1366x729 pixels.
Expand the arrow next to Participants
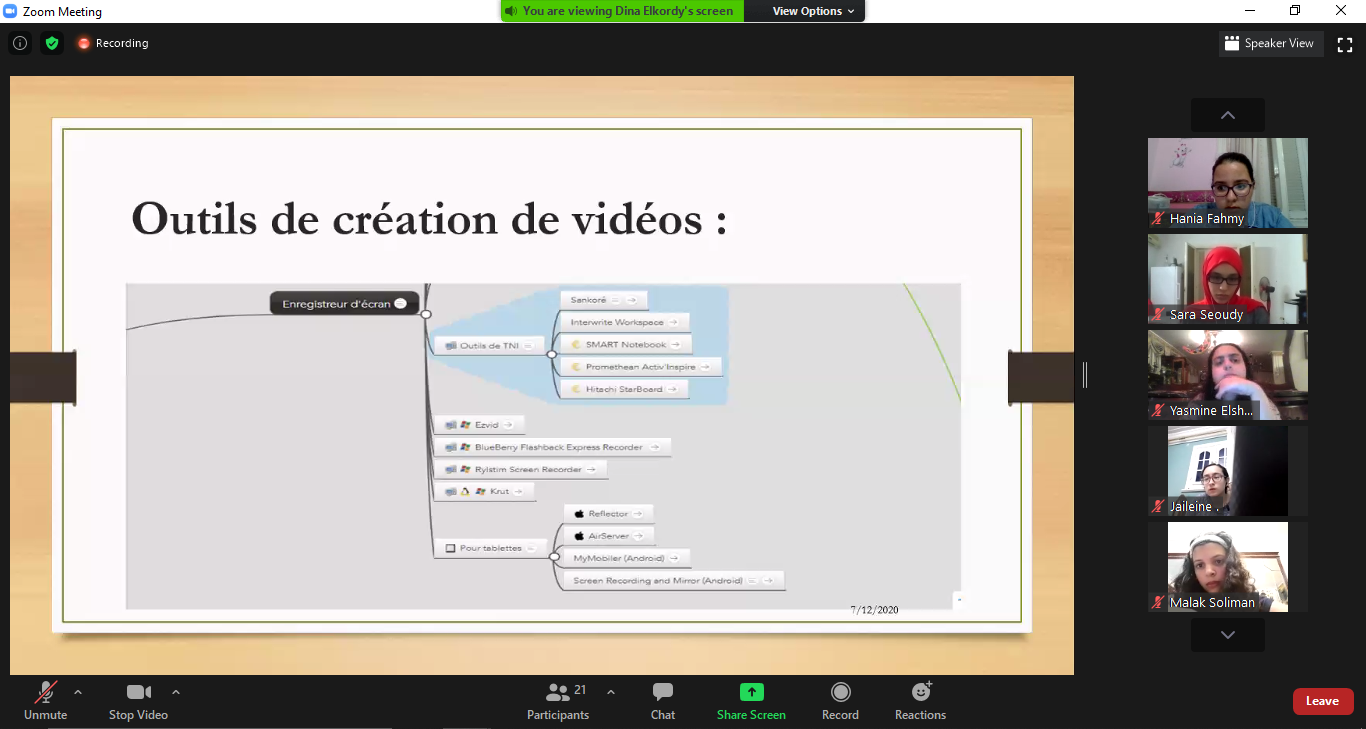pyautogui.click(x=611, y=691)
